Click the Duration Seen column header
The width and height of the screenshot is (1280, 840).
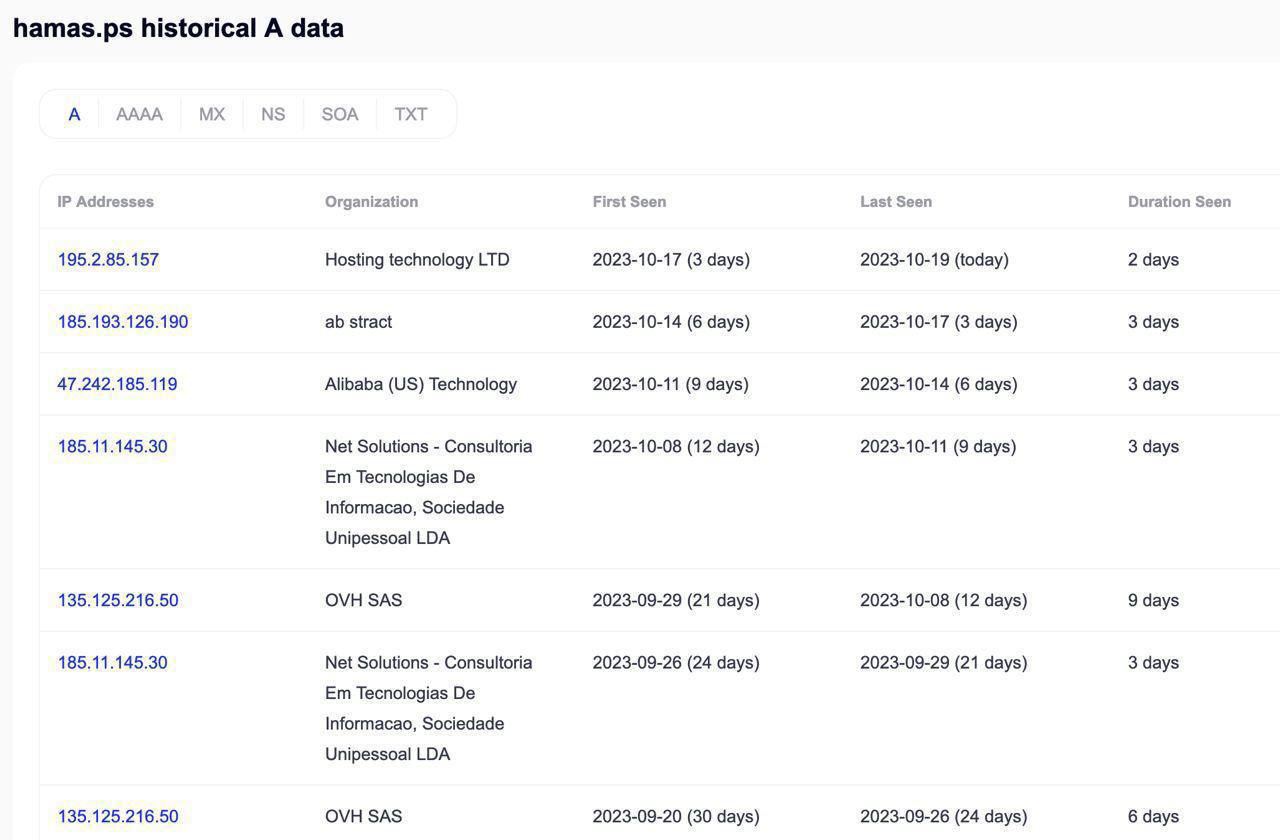tap(1179, 202)
